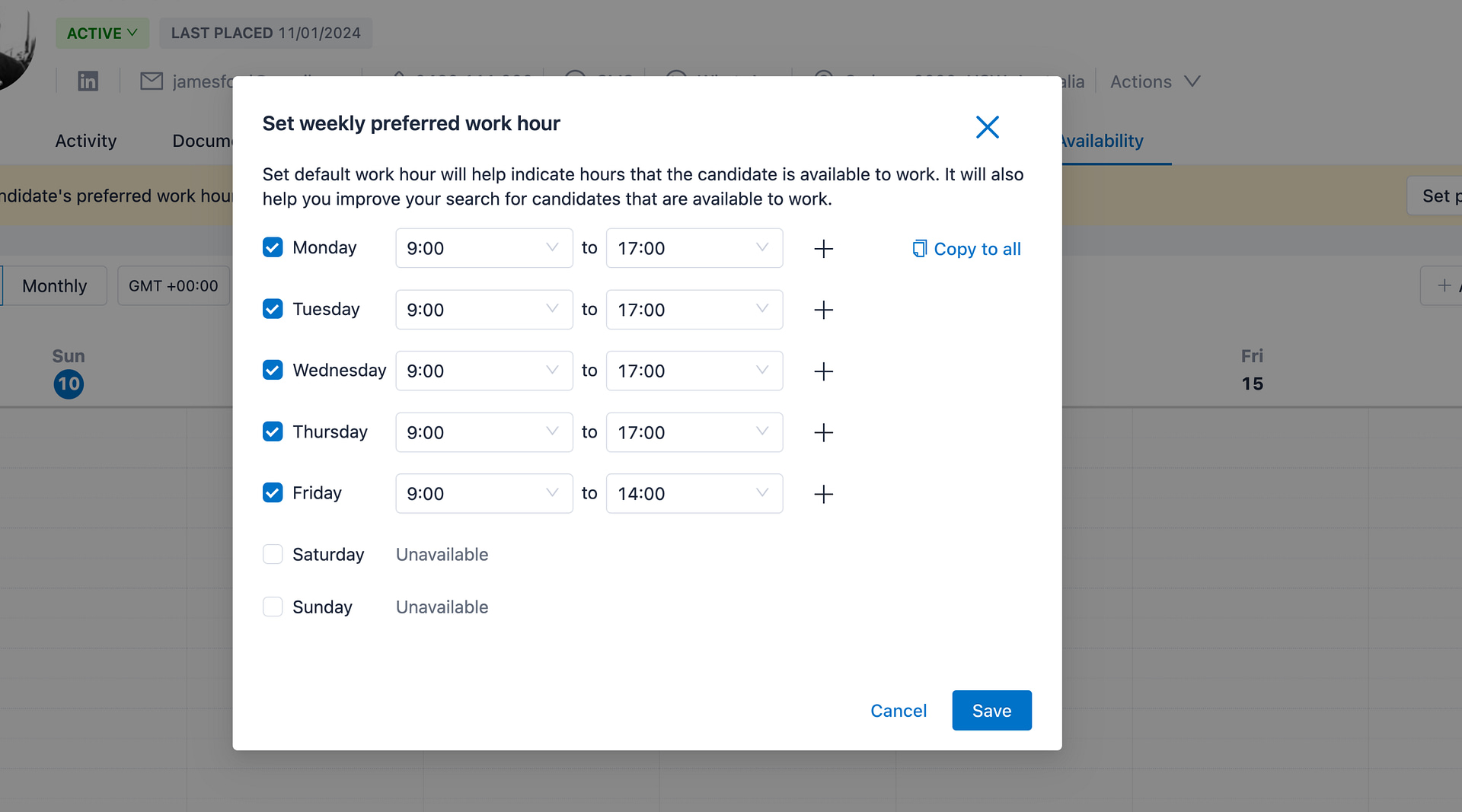Uncheck the Monday availability checkbox

(x=272, y=247)
